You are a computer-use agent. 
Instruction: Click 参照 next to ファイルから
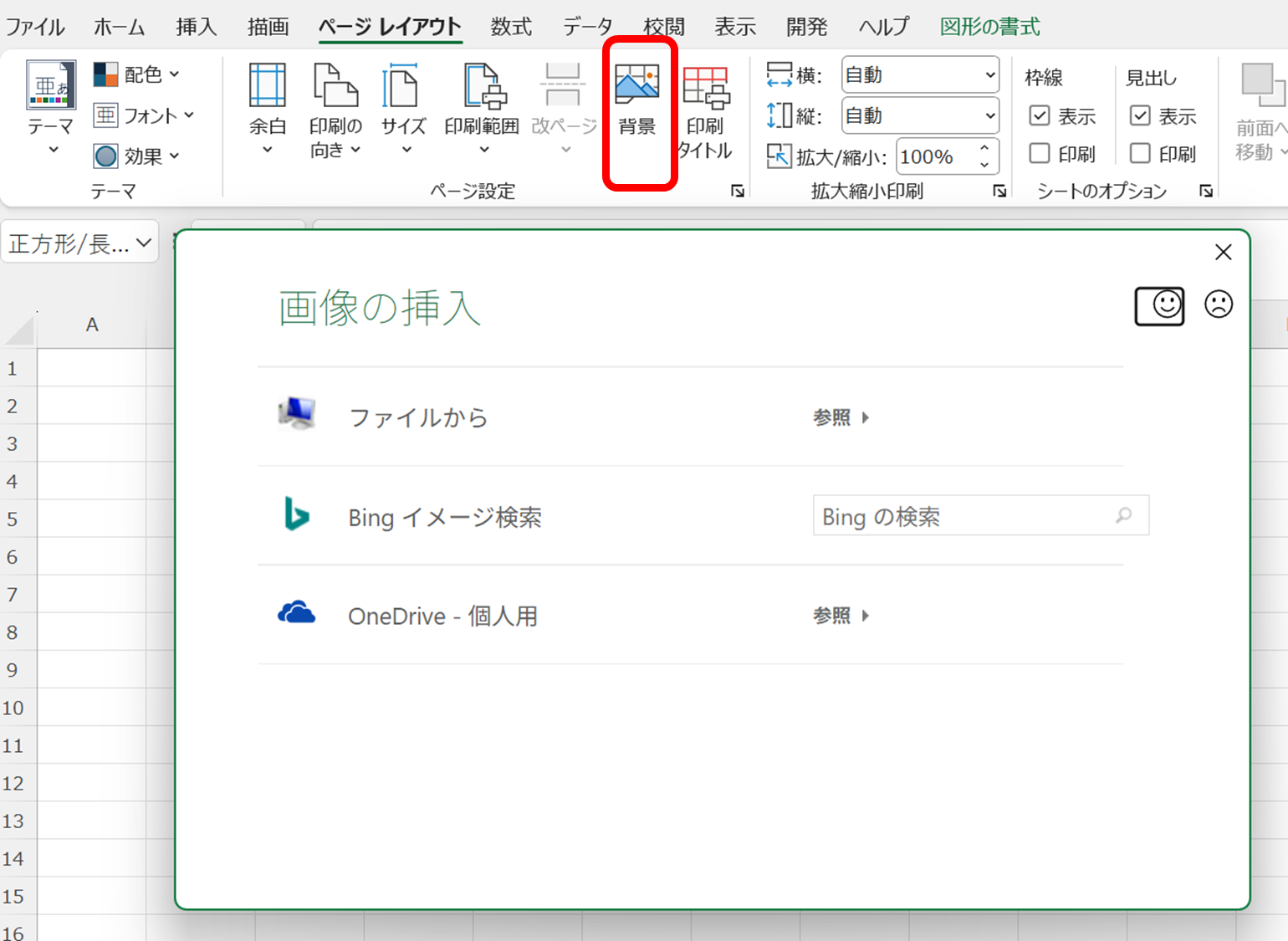pos(841,417)
